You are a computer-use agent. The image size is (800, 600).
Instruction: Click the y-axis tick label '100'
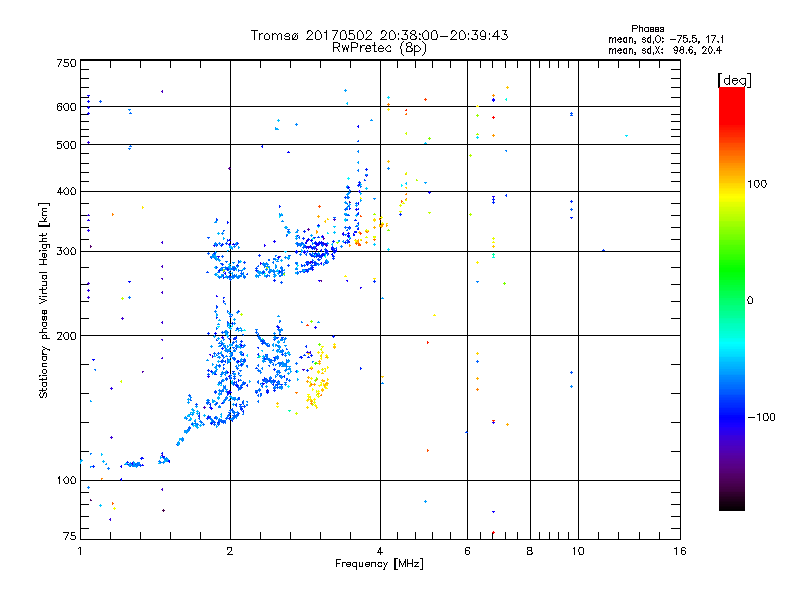pos(66,480)
